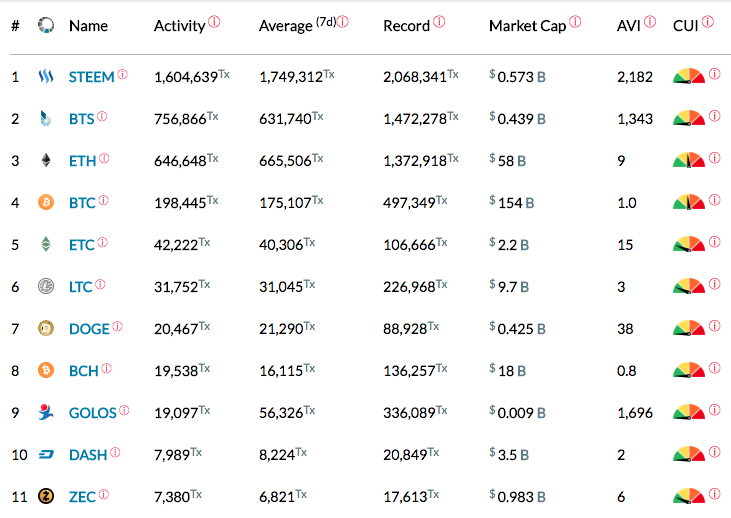Open the BCH coin link
This screenshot has height=518, width=731.
click(84, 371)
